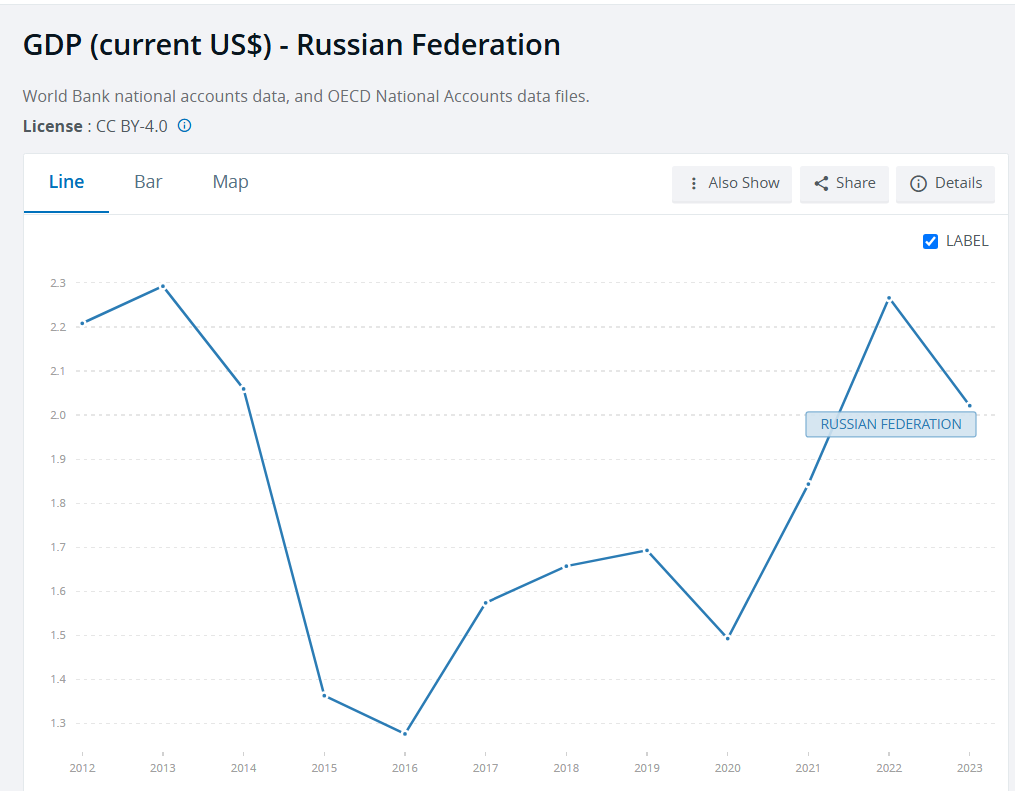Click the Russian Federation series label
Screen dimensions: 1015x791
(x=891, y=425)
